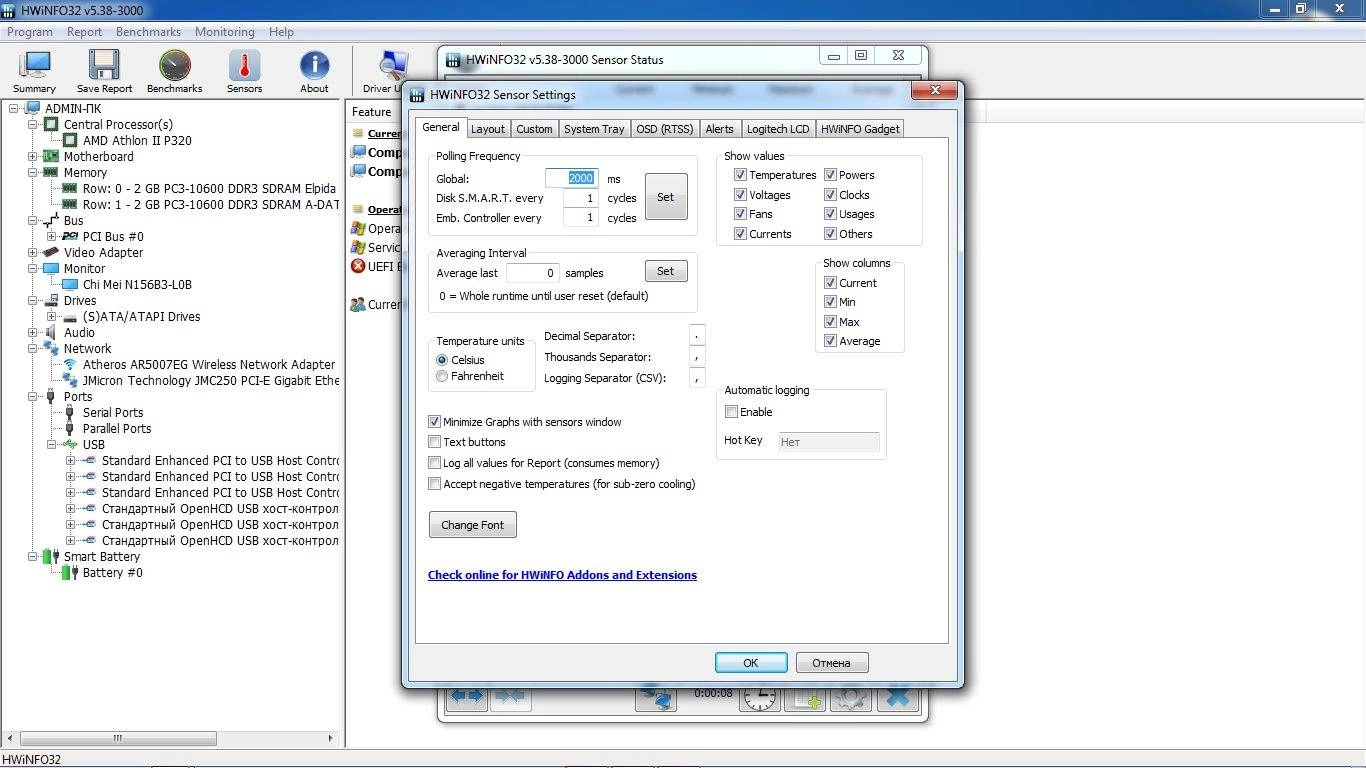Screen dimensions: 1366x768
Task: Click the collapse-arrows button in Sensor Status window
Action: tap(510, 696)
